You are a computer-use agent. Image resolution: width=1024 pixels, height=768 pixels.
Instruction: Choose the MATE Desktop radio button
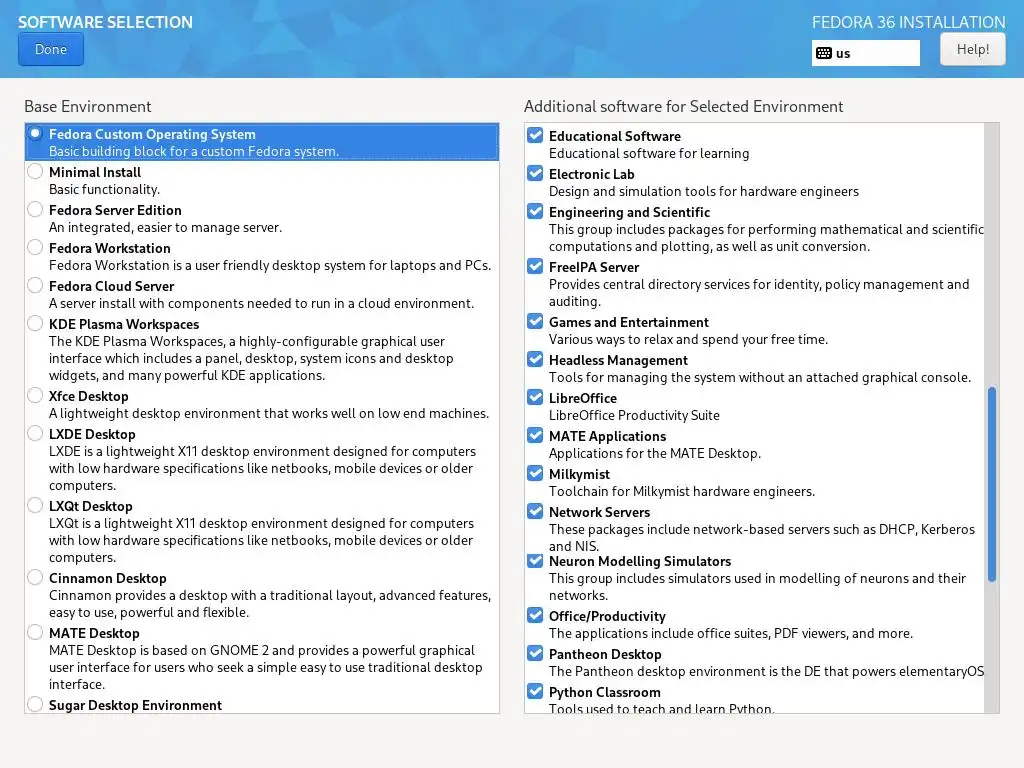35,632
